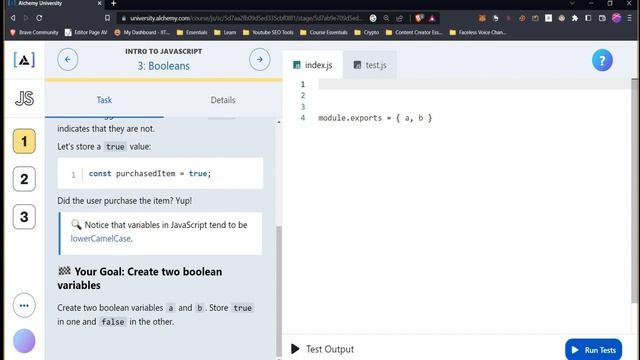
Task: Open the Brave Rewards triangle icon
Action: point(432,18)
